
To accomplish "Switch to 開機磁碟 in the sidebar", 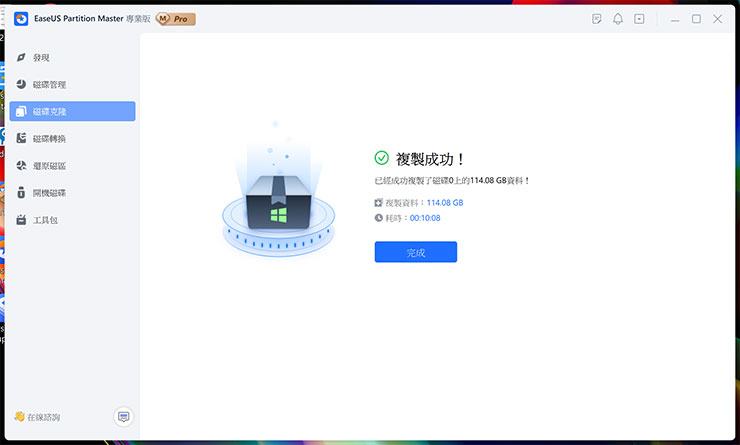I will click(72, 193).
